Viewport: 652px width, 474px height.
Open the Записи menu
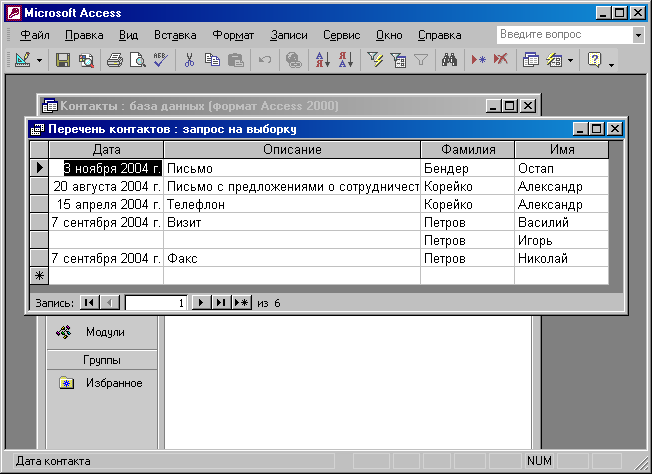pyautogui.click(x=289, y=35)
